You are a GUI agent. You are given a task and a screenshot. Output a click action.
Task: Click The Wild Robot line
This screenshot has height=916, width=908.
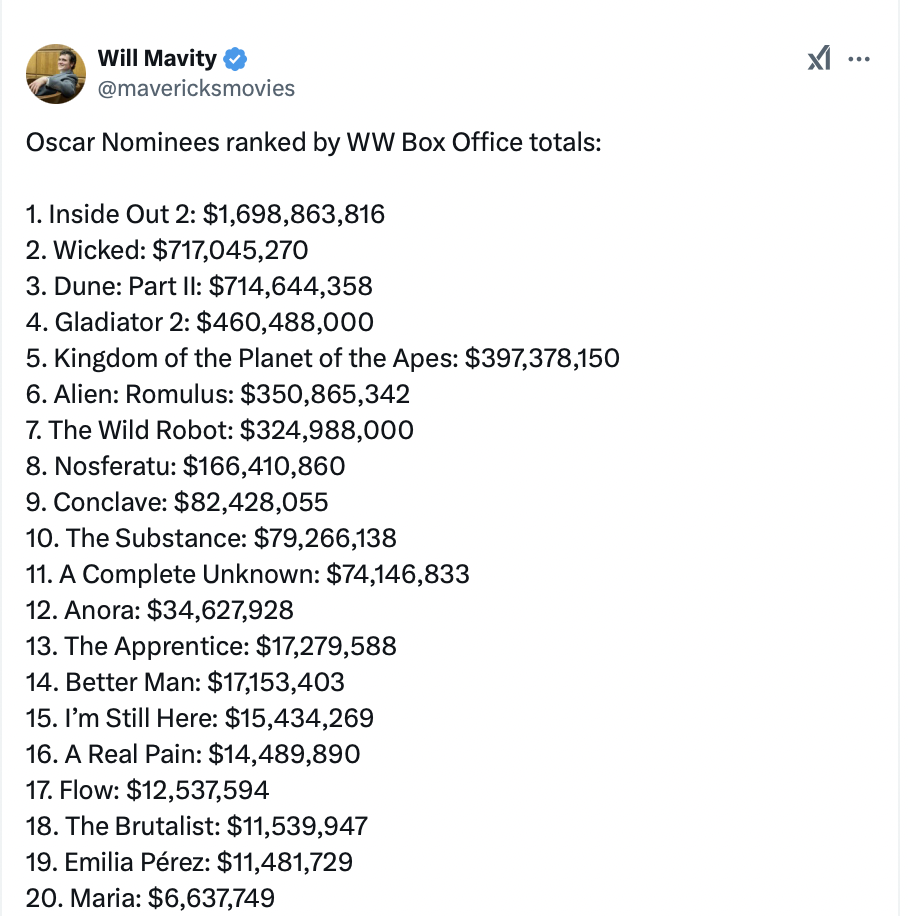click(x=219, y=430)
